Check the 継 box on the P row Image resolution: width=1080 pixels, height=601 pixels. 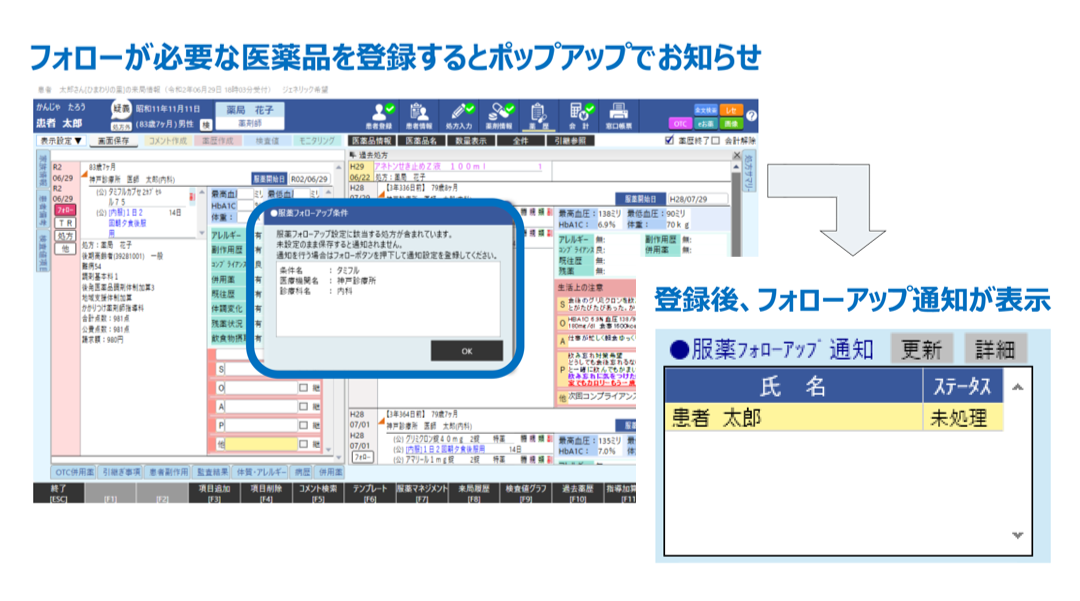coord(303,425)
